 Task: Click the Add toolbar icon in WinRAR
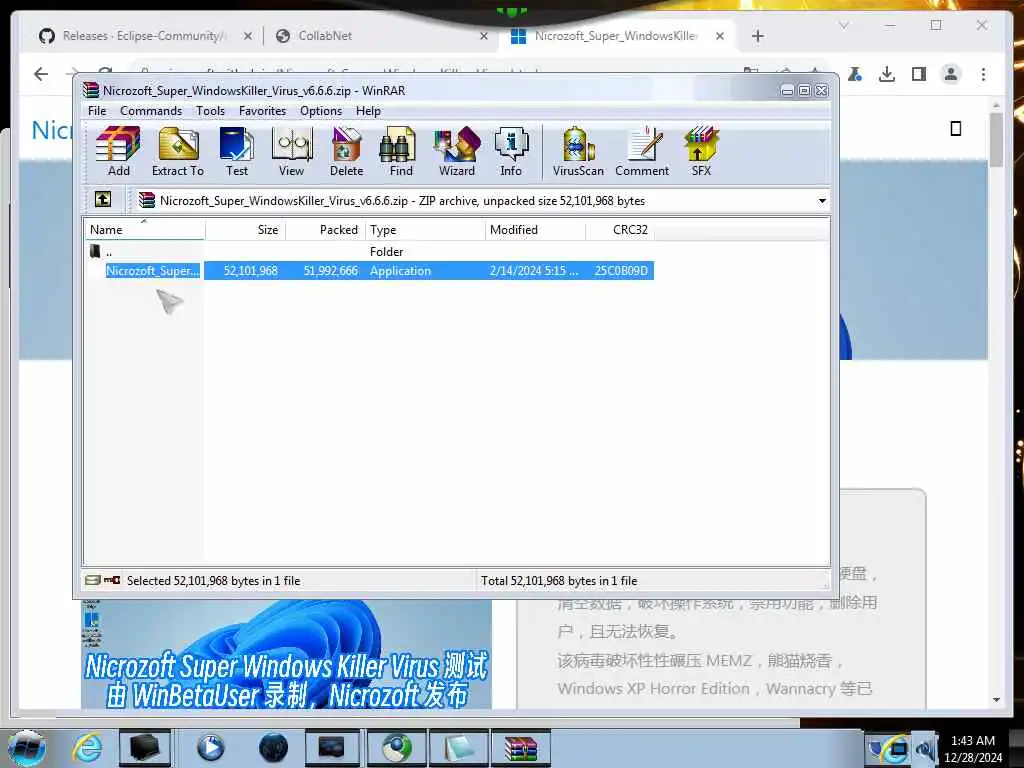pos(118,152)
